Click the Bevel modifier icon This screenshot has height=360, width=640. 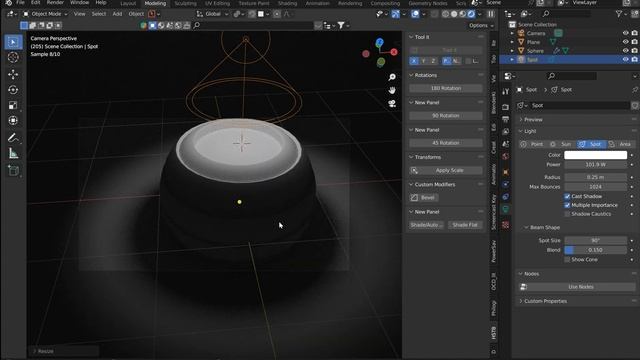pyautogui.click(x=414, y=198)
